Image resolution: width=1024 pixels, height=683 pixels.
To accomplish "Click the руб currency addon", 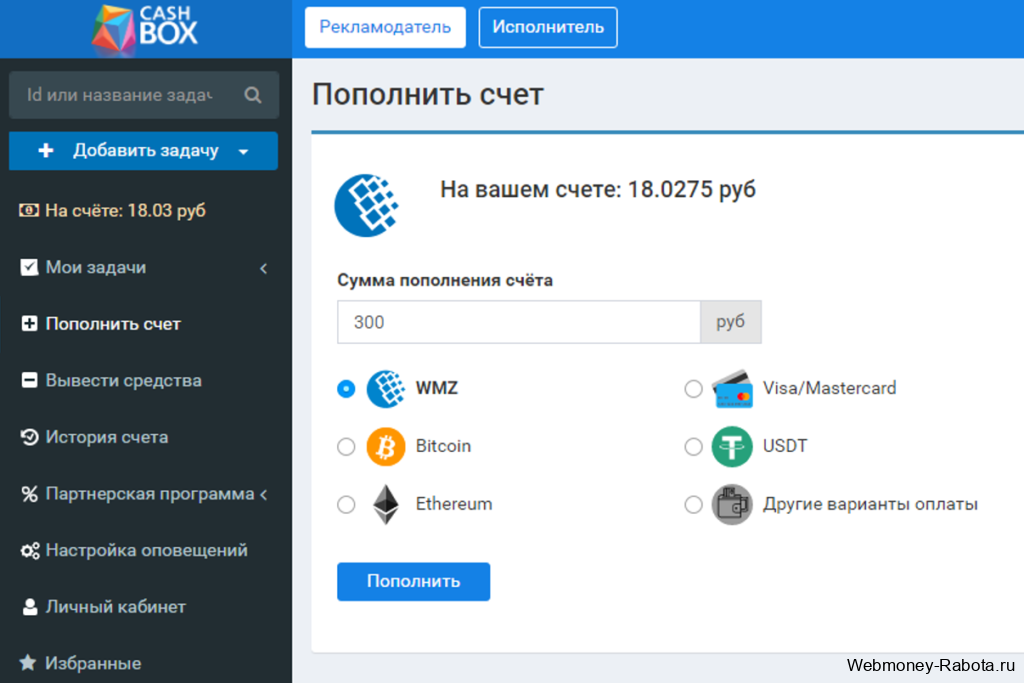I will pyautogui.click(x=731, y=322).
